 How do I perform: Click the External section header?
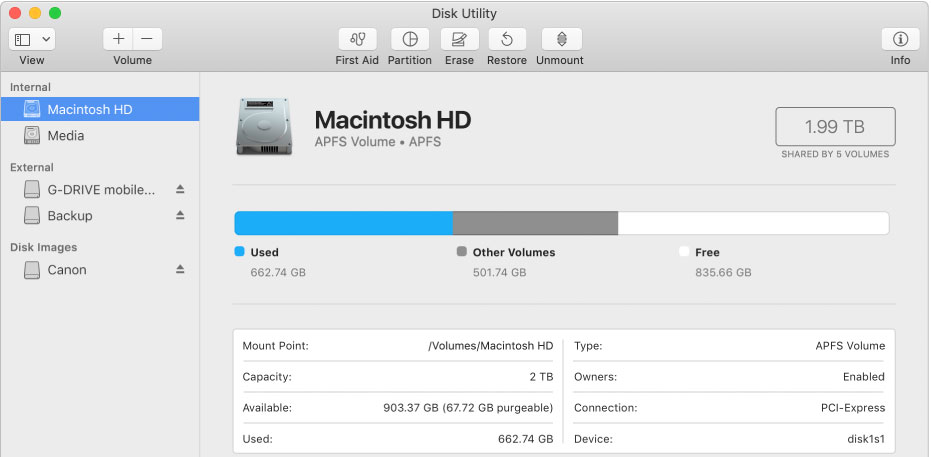point(32,167)
